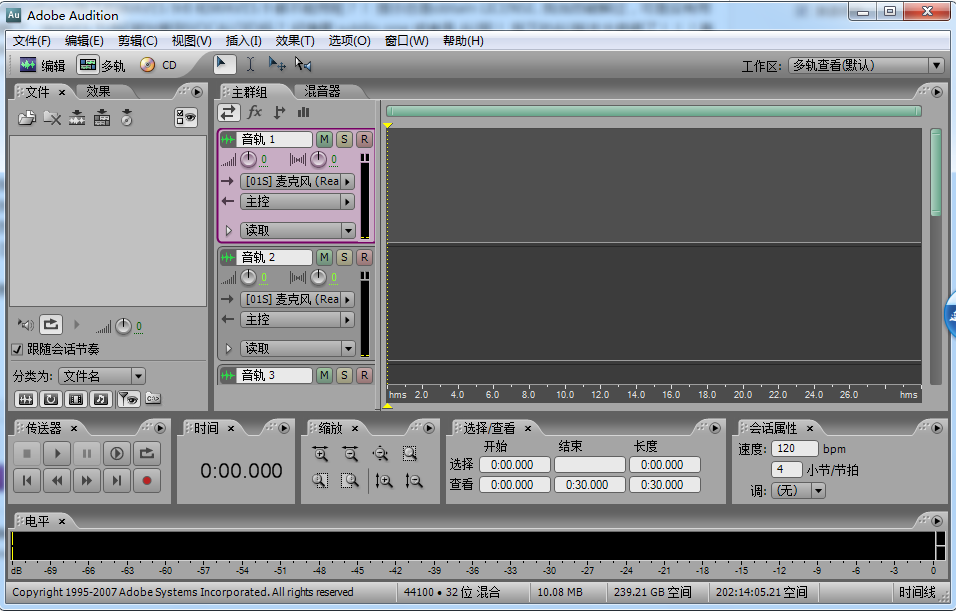Click the FX button in main group panel
The width and height of the screenshot is (956, 614).
point(254,112)
